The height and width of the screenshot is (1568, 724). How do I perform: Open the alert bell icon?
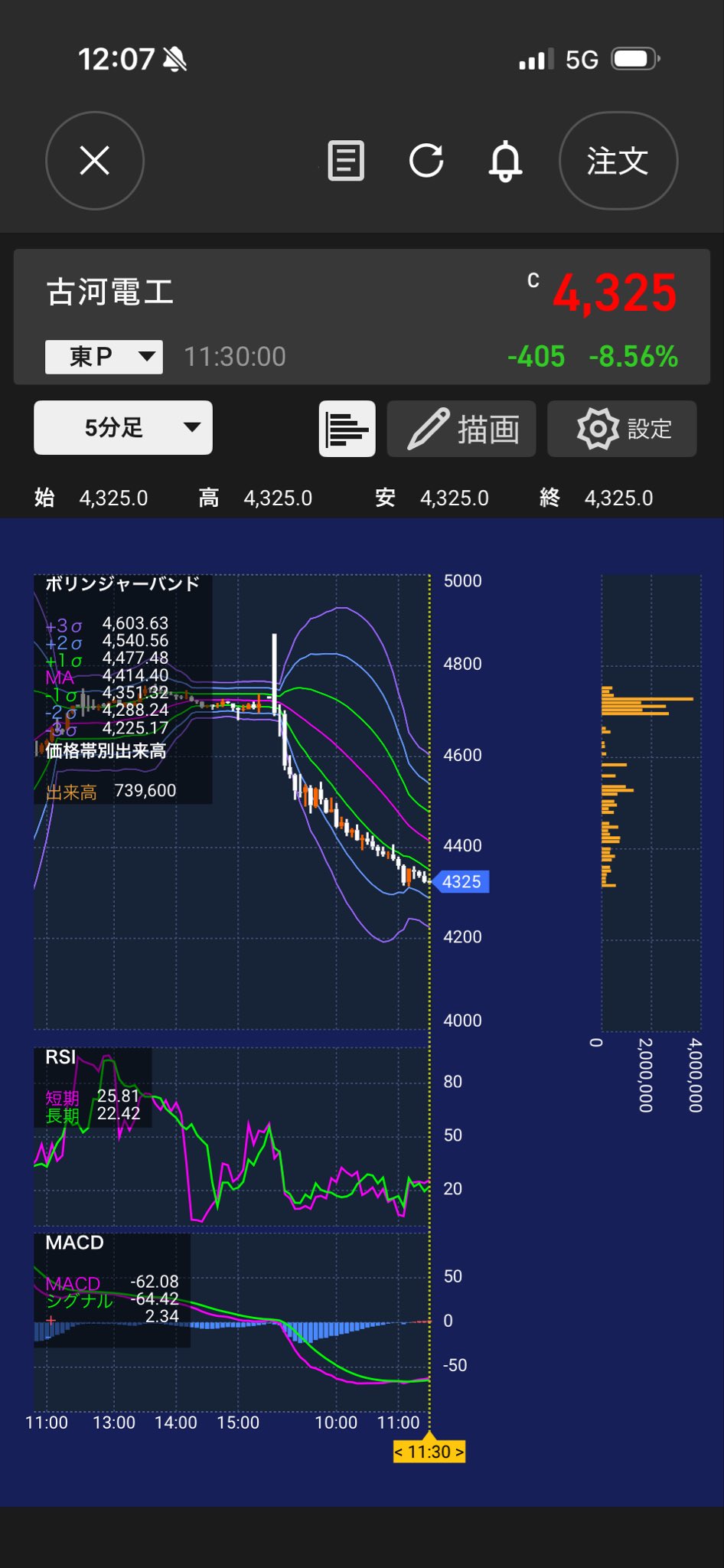coord(506,161)
